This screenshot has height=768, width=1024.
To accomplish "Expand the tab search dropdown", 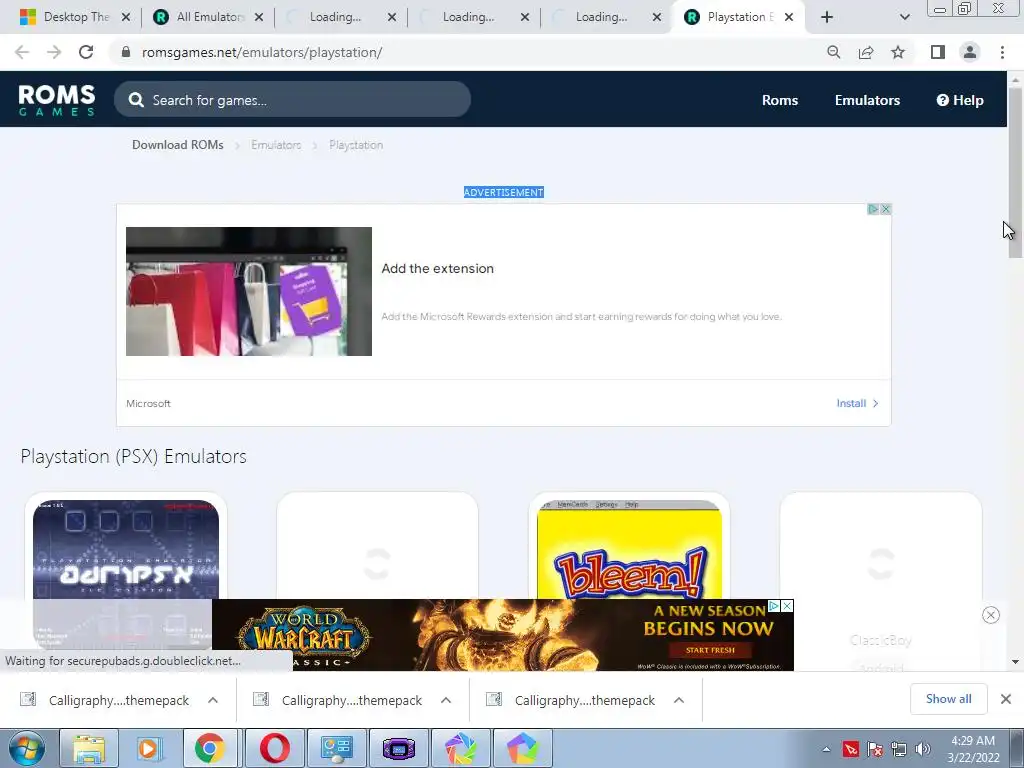I will pyautogui.click(x=904, y=17).
